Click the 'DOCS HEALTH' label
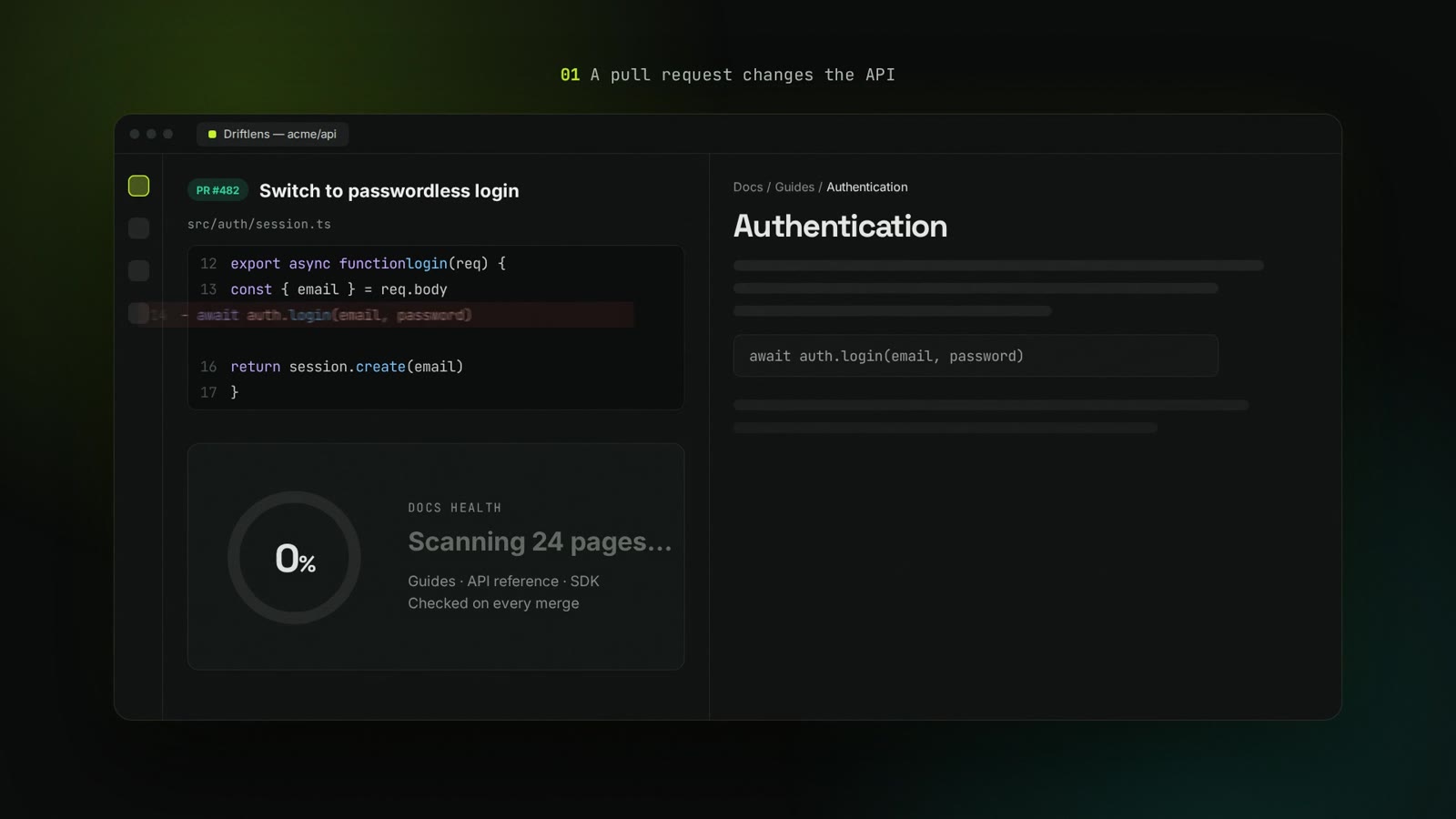 pyautogui.click(x=455, y=508)
